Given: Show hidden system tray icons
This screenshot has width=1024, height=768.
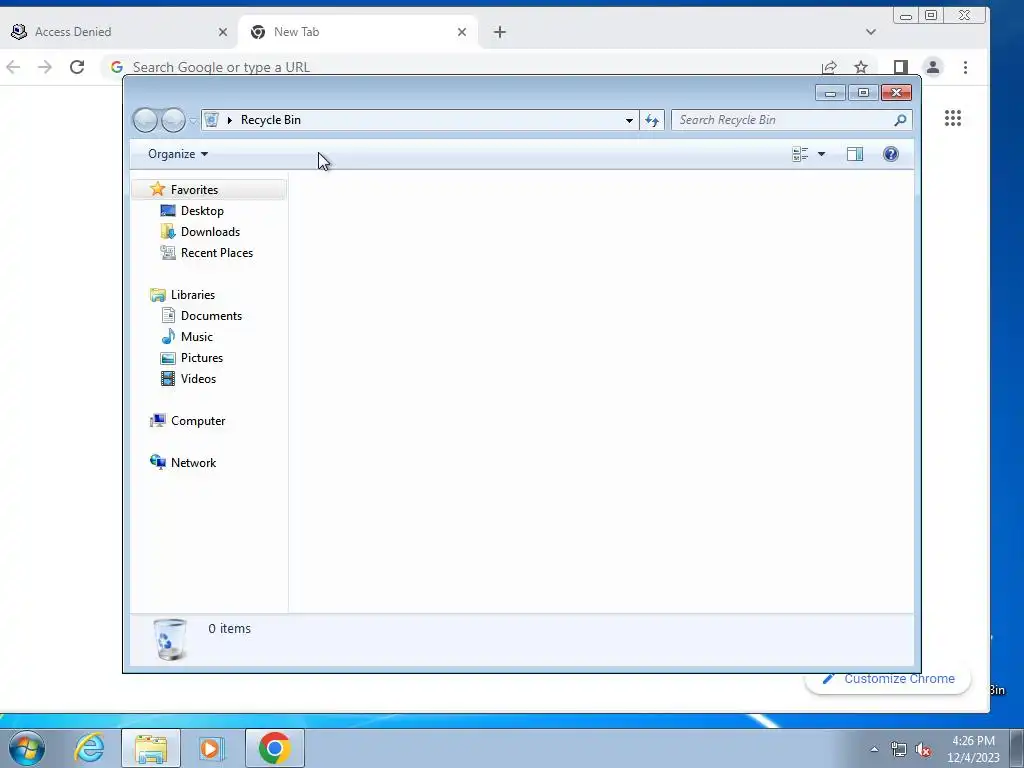Looking at the screenshot, I should point(874,750).
